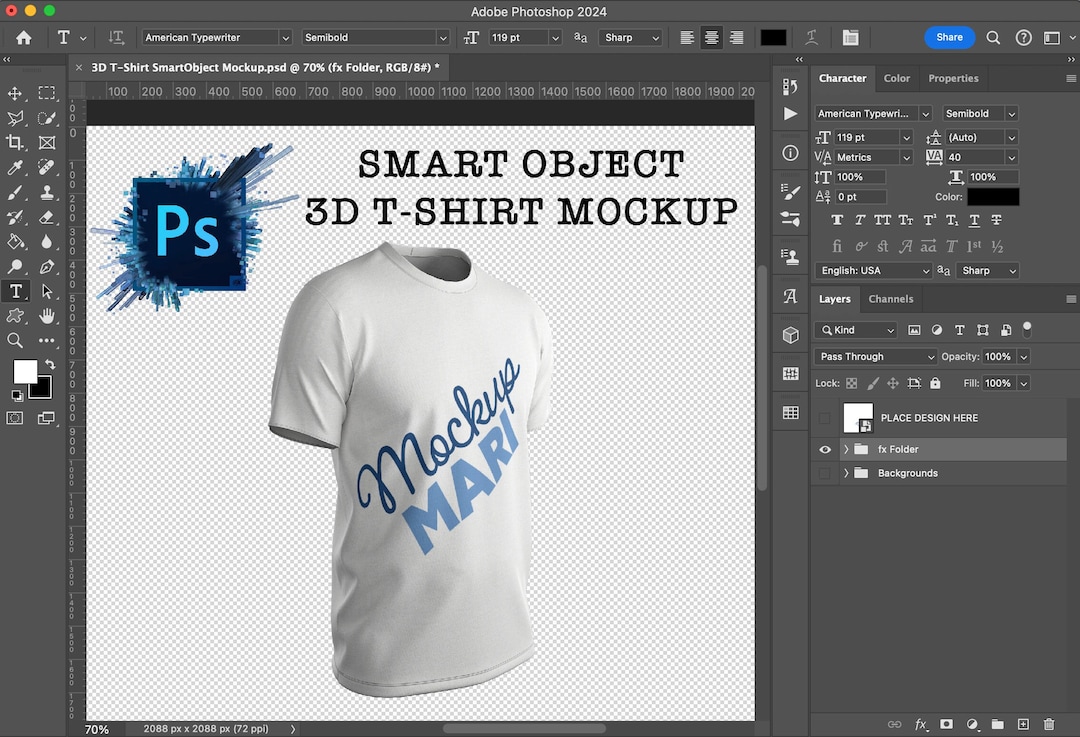The height and width of the screenshot is (737, 1080).
Task: Choose the Crop tool in the toolbar
Action: click(x=15, y=142)
